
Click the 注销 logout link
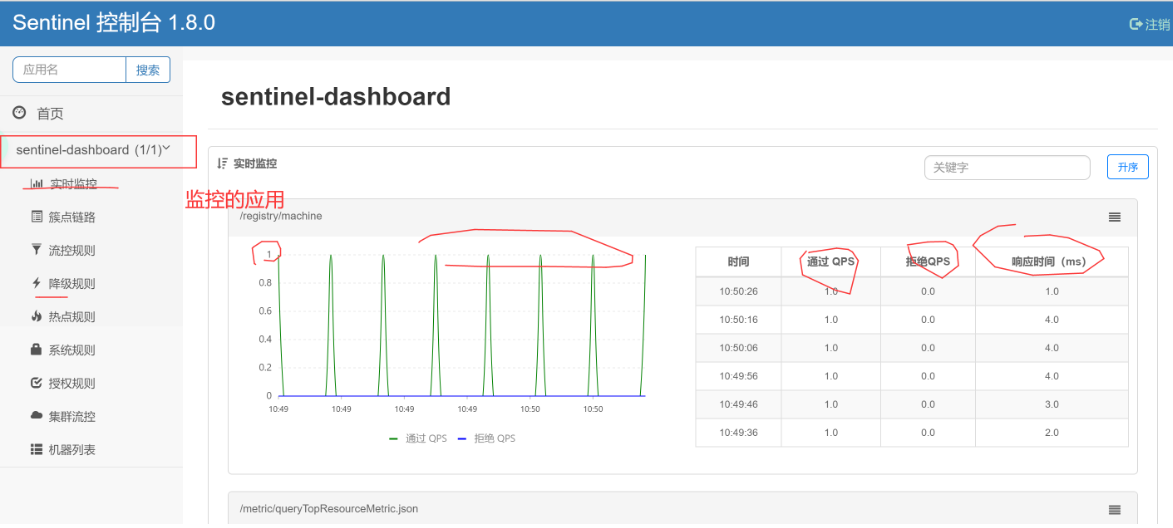(1157, 25)
